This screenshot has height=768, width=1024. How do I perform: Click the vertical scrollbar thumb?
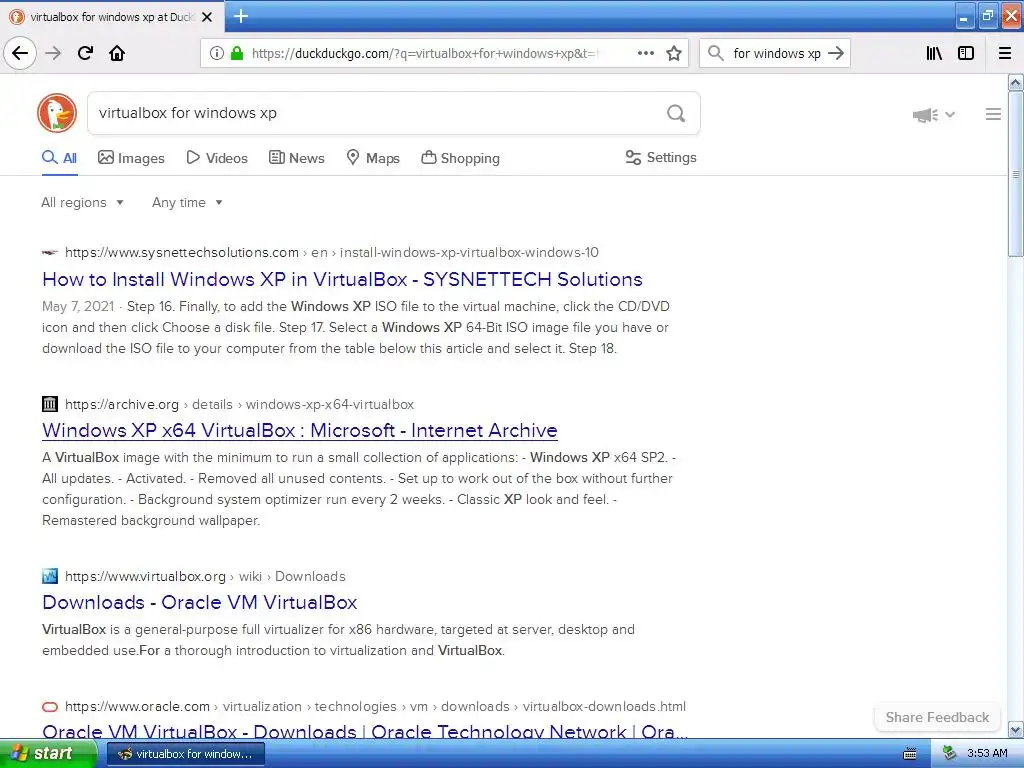1016,174
